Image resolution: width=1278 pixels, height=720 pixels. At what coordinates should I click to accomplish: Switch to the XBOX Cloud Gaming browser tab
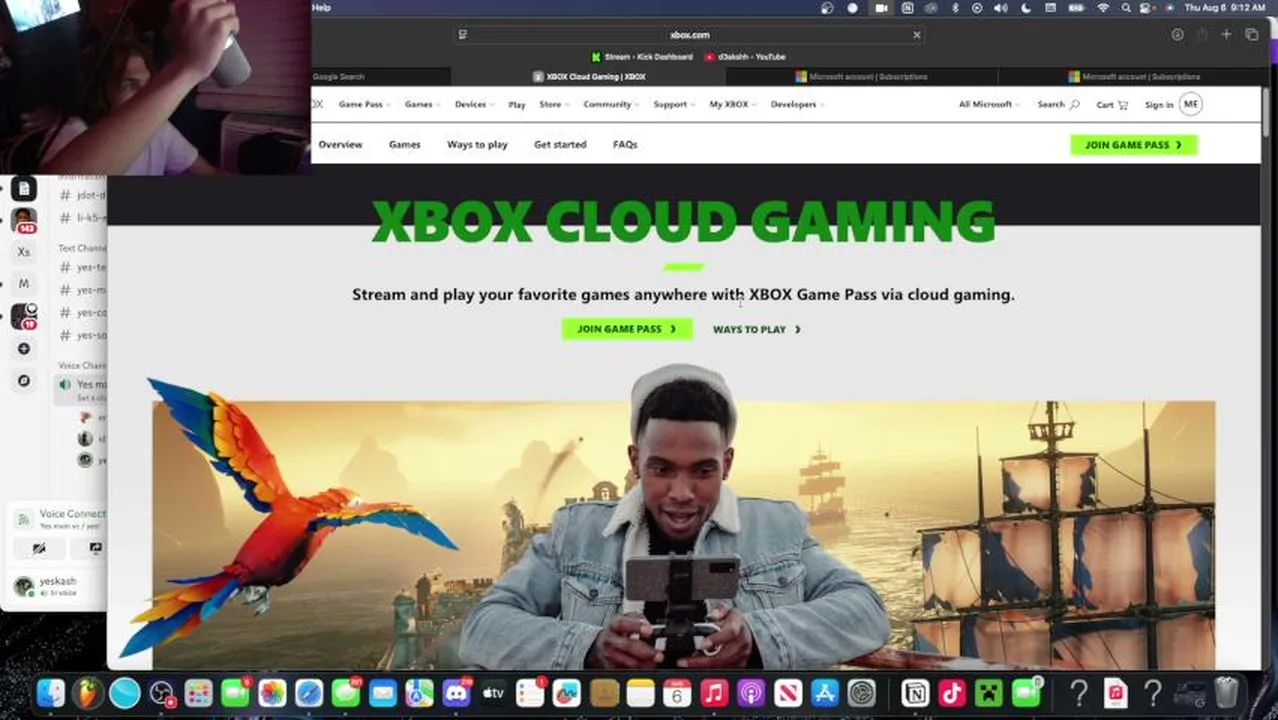pos(588,76)
